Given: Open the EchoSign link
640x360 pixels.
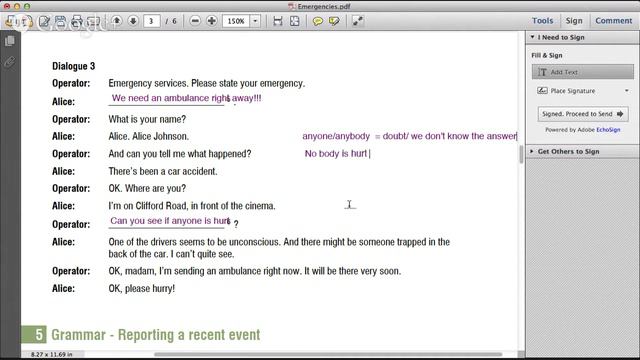Looking at the screenshot, I should tap(608, 130).
